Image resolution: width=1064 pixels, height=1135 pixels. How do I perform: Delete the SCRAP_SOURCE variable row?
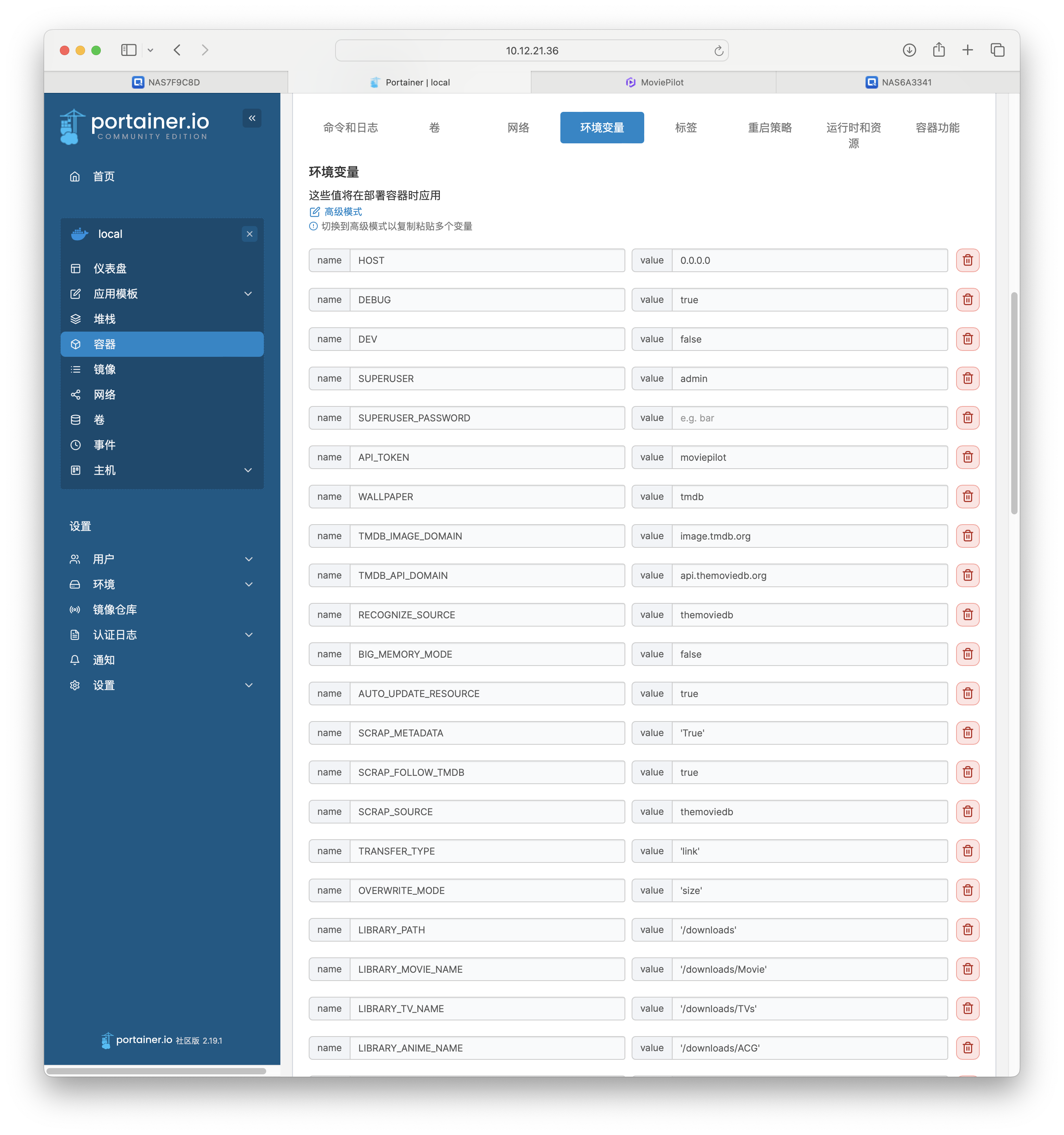click(x=967, y=812)
